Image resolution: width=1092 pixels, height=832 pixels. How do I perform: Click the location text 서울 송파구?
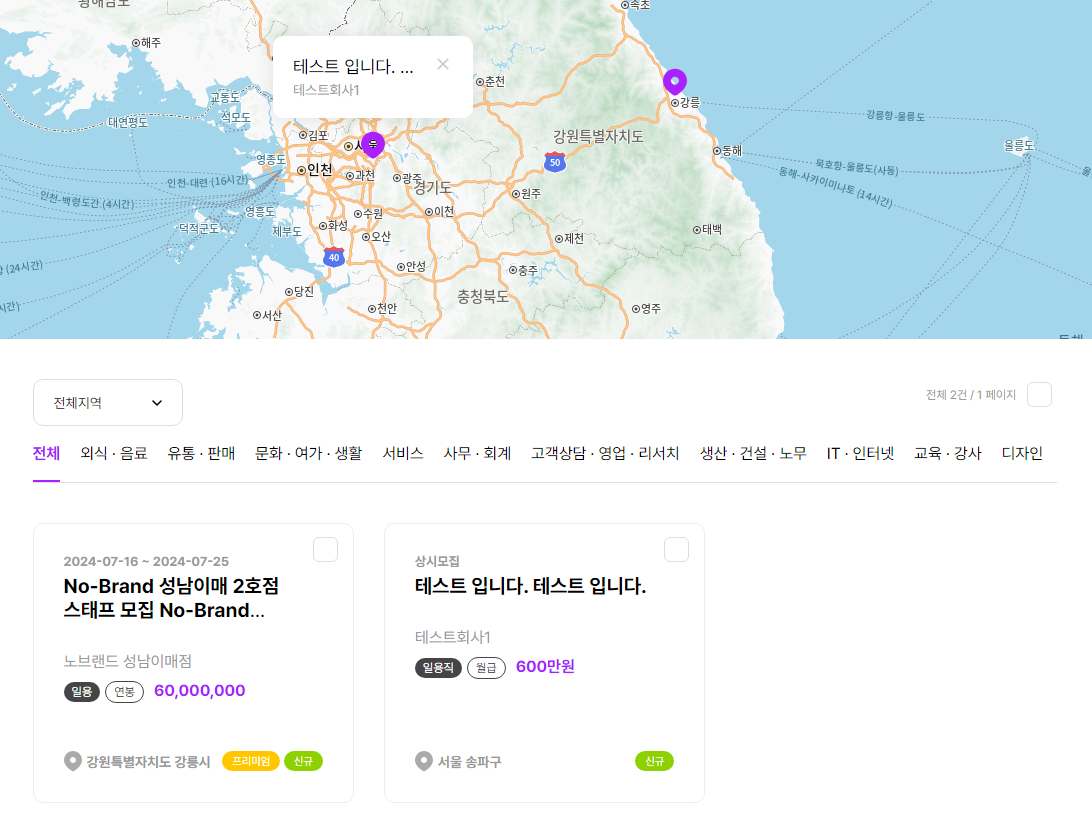click(469, 762)
